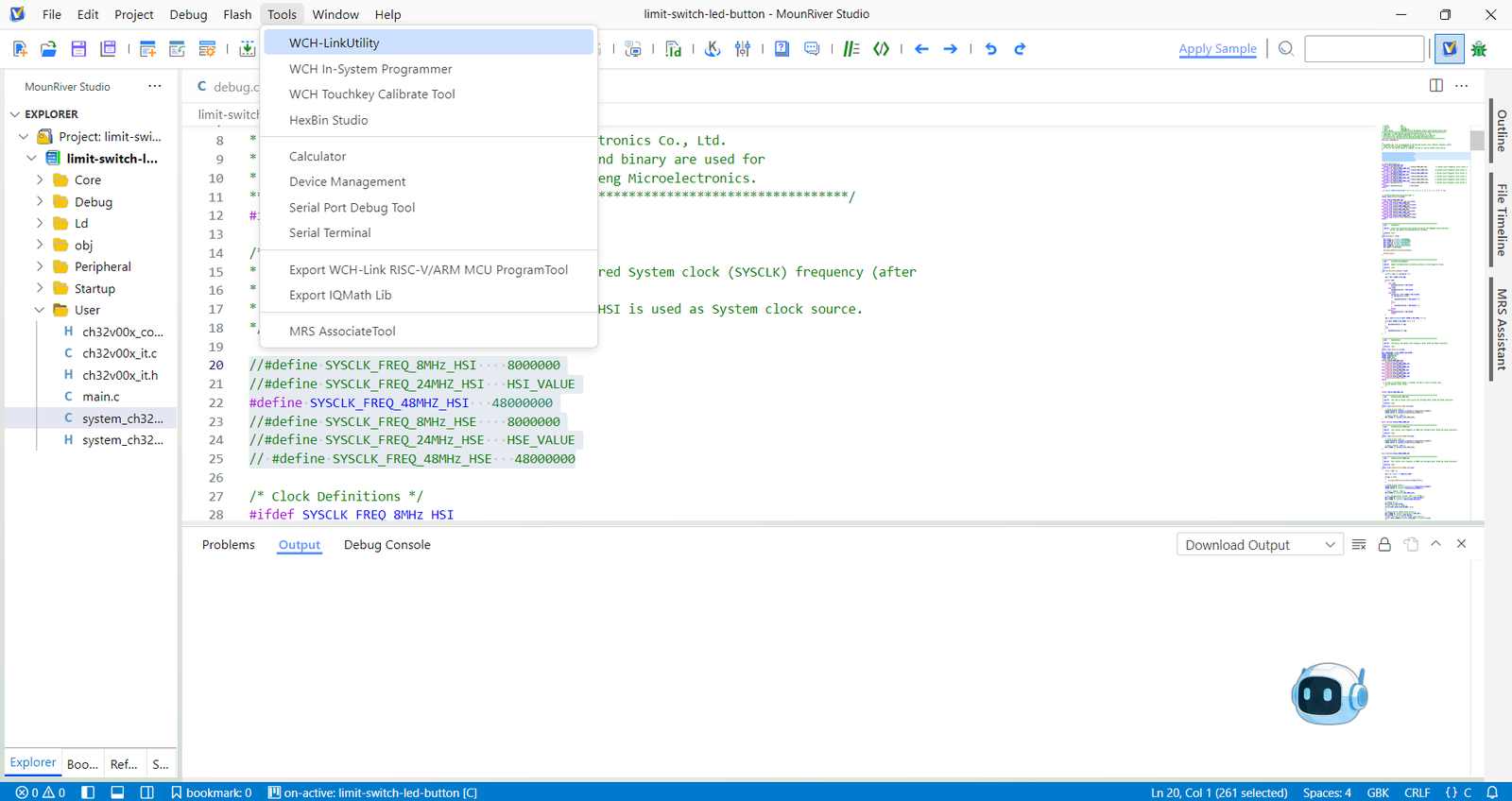1512x801 pixels.
Task: Switch to the Problems tab
Action: [229, 545]
